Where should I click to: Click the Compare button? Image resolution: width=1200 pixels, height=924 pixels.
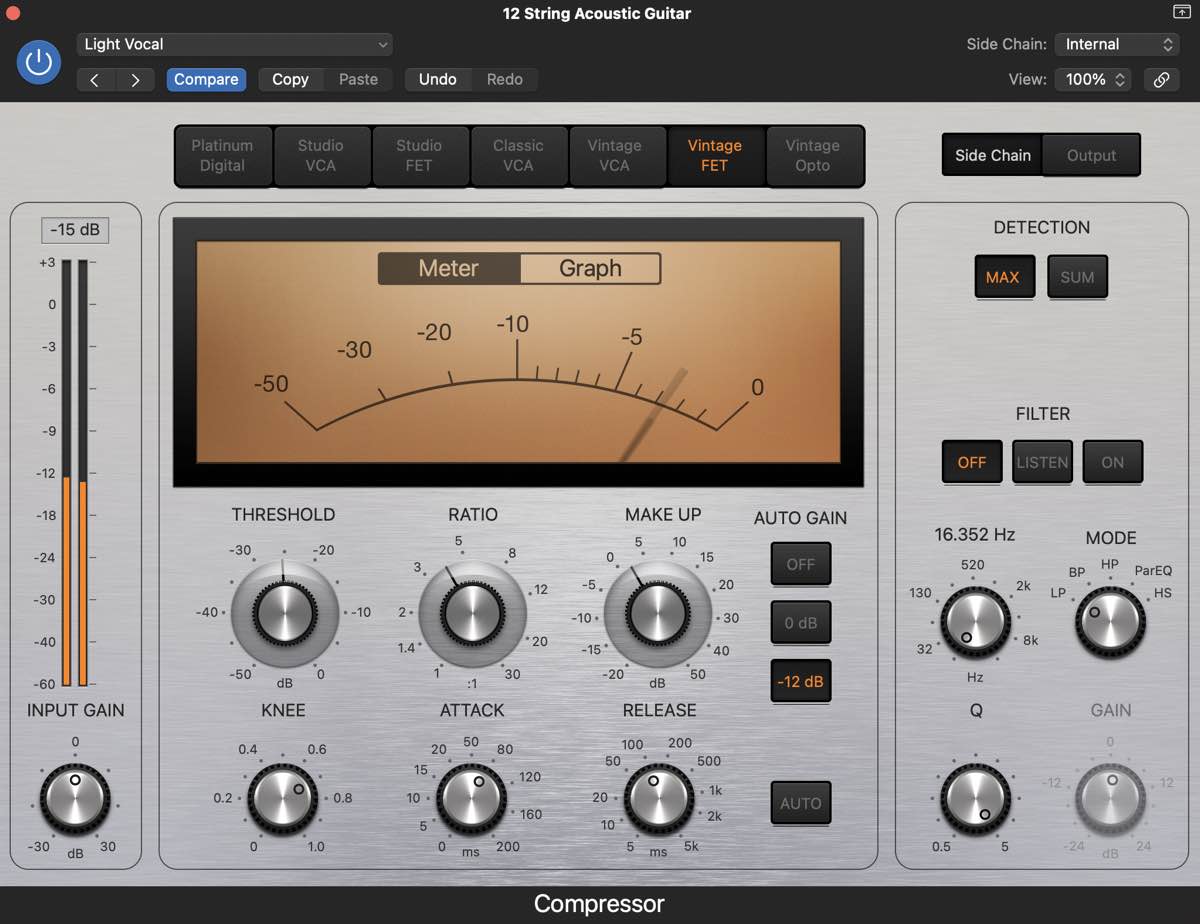pos(206,80)
